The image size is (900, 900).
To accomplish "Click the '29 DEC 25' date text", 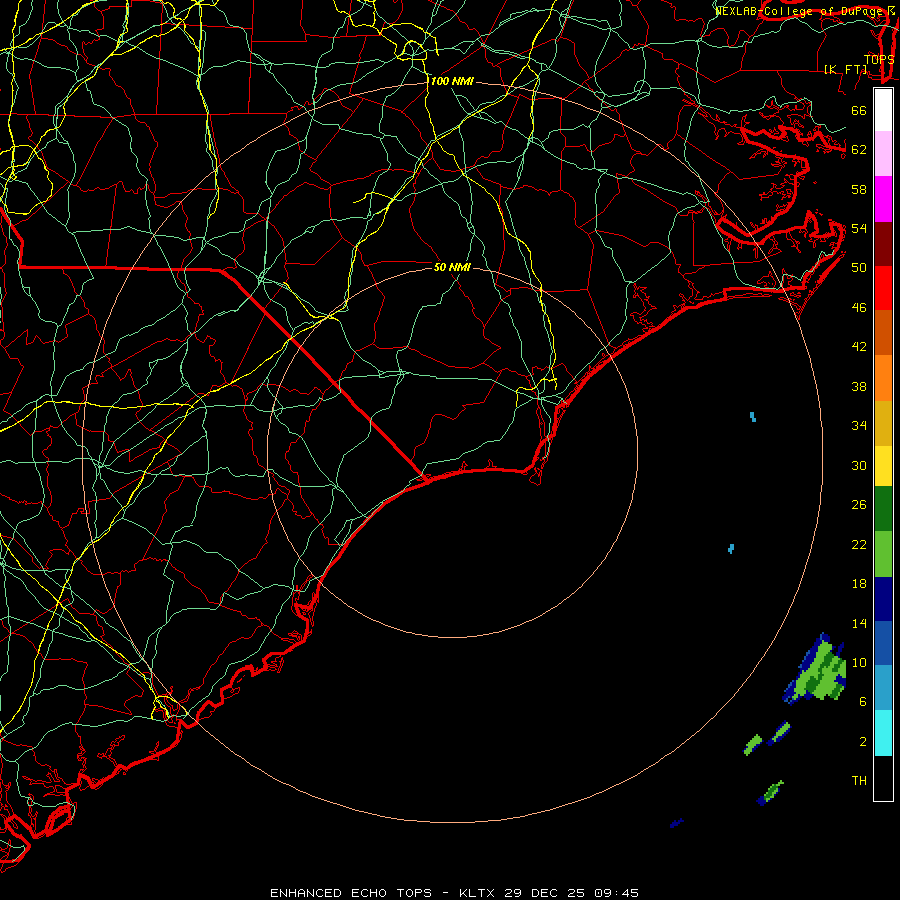I will (545, 893).
